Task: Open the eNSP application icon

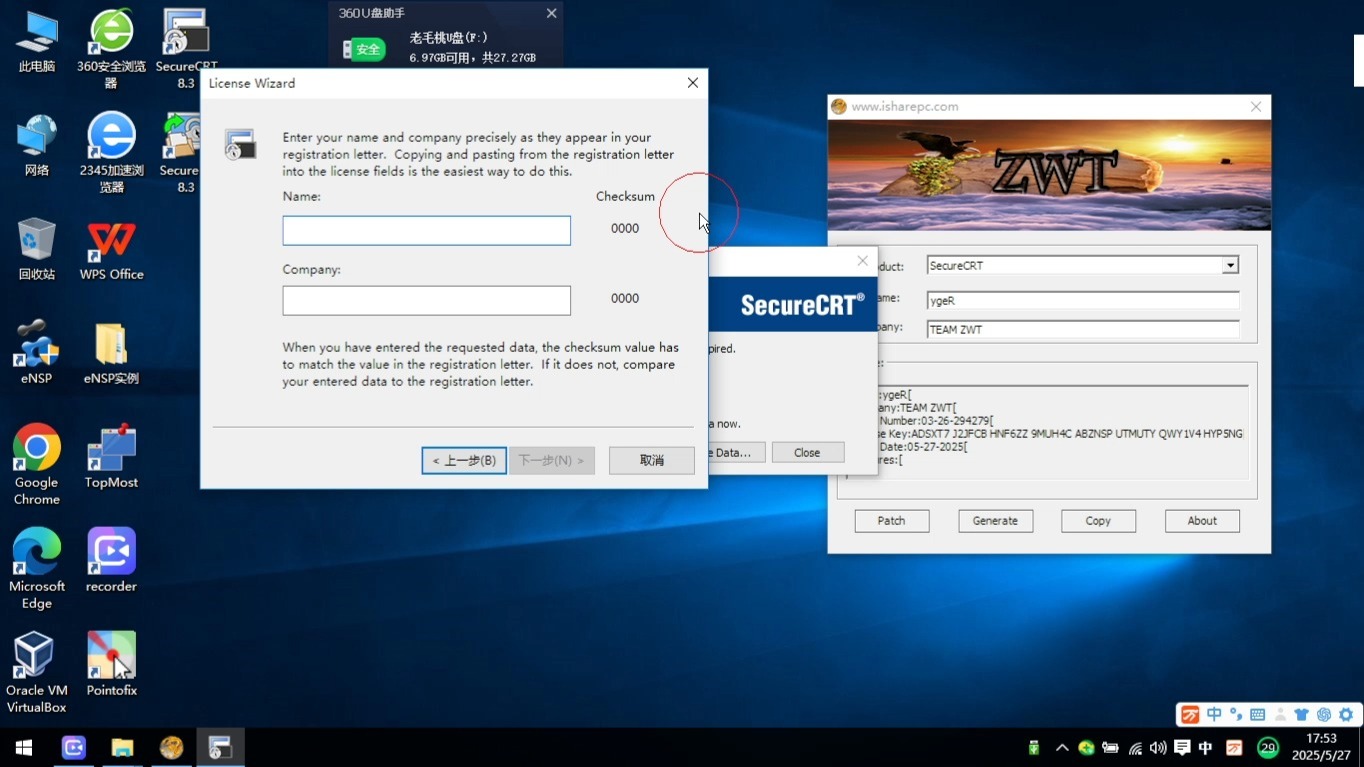Action: tap(36, 340)
